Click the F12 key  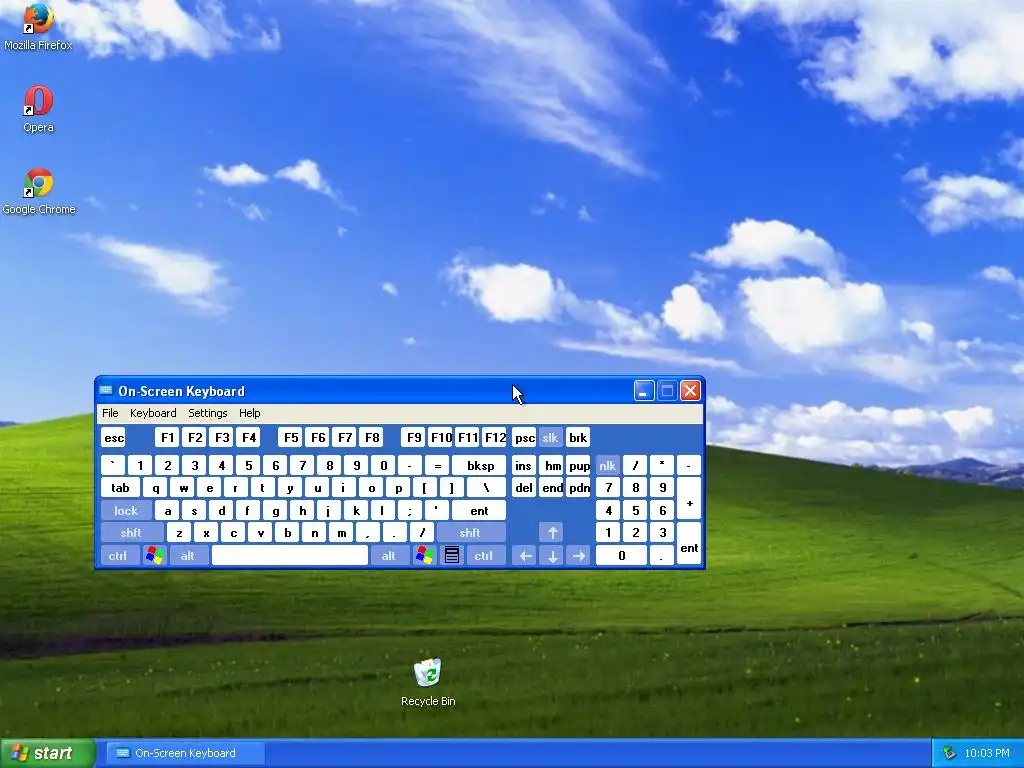tap(495, 438)
